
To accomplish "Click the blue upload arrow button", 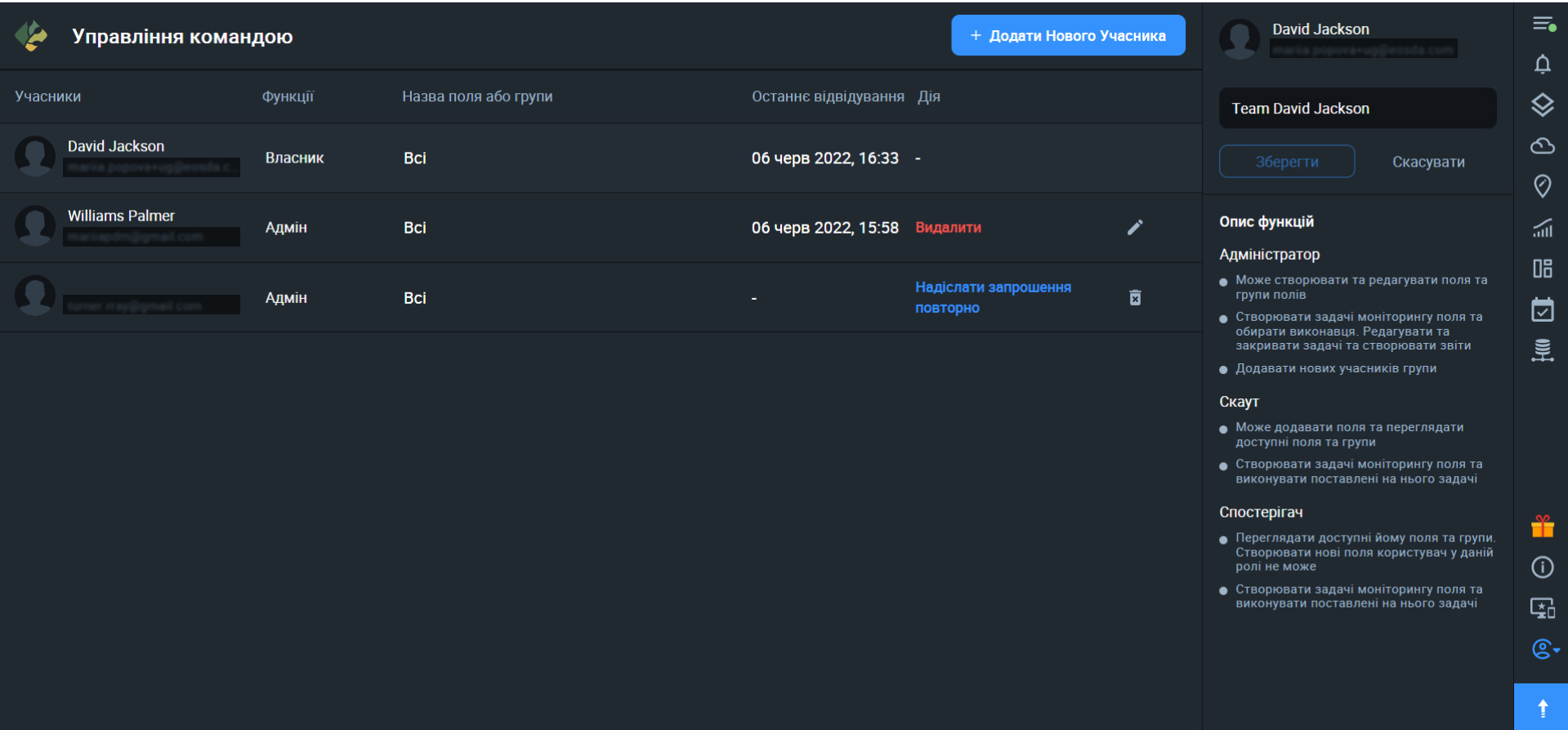I will [x=1542, y=707].
